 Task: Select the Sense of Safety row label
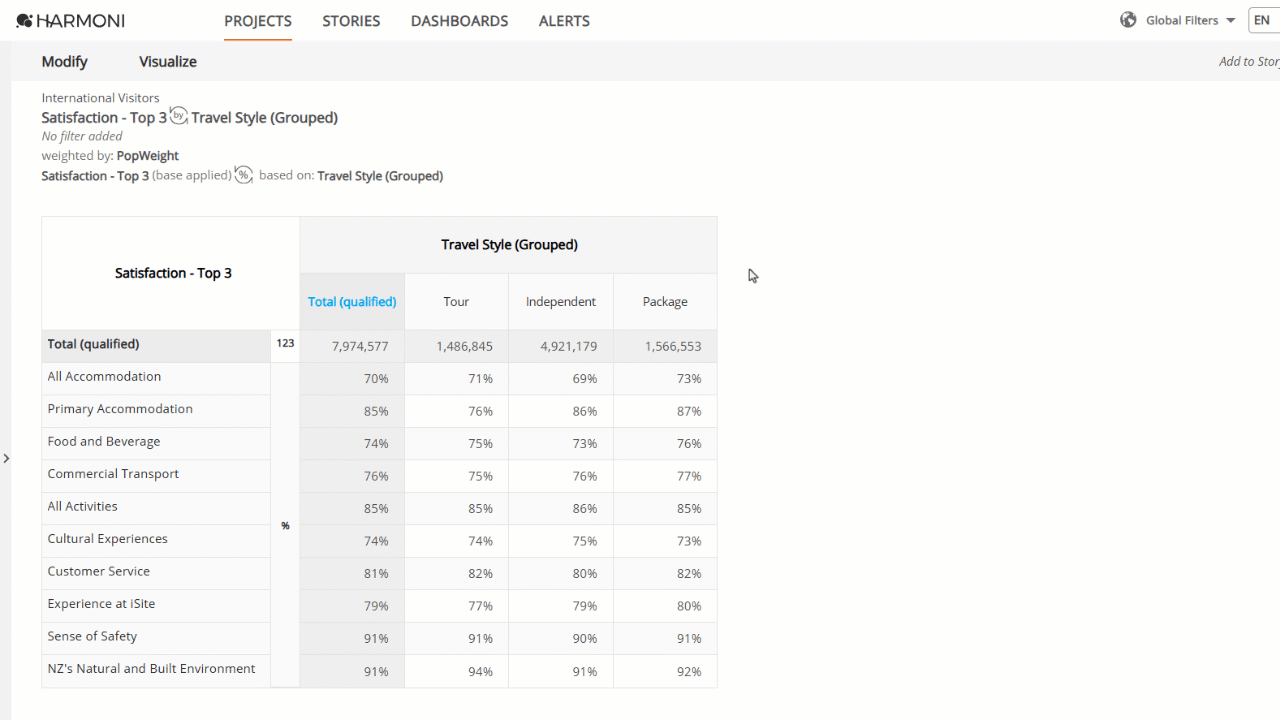(x=156, y=636)
